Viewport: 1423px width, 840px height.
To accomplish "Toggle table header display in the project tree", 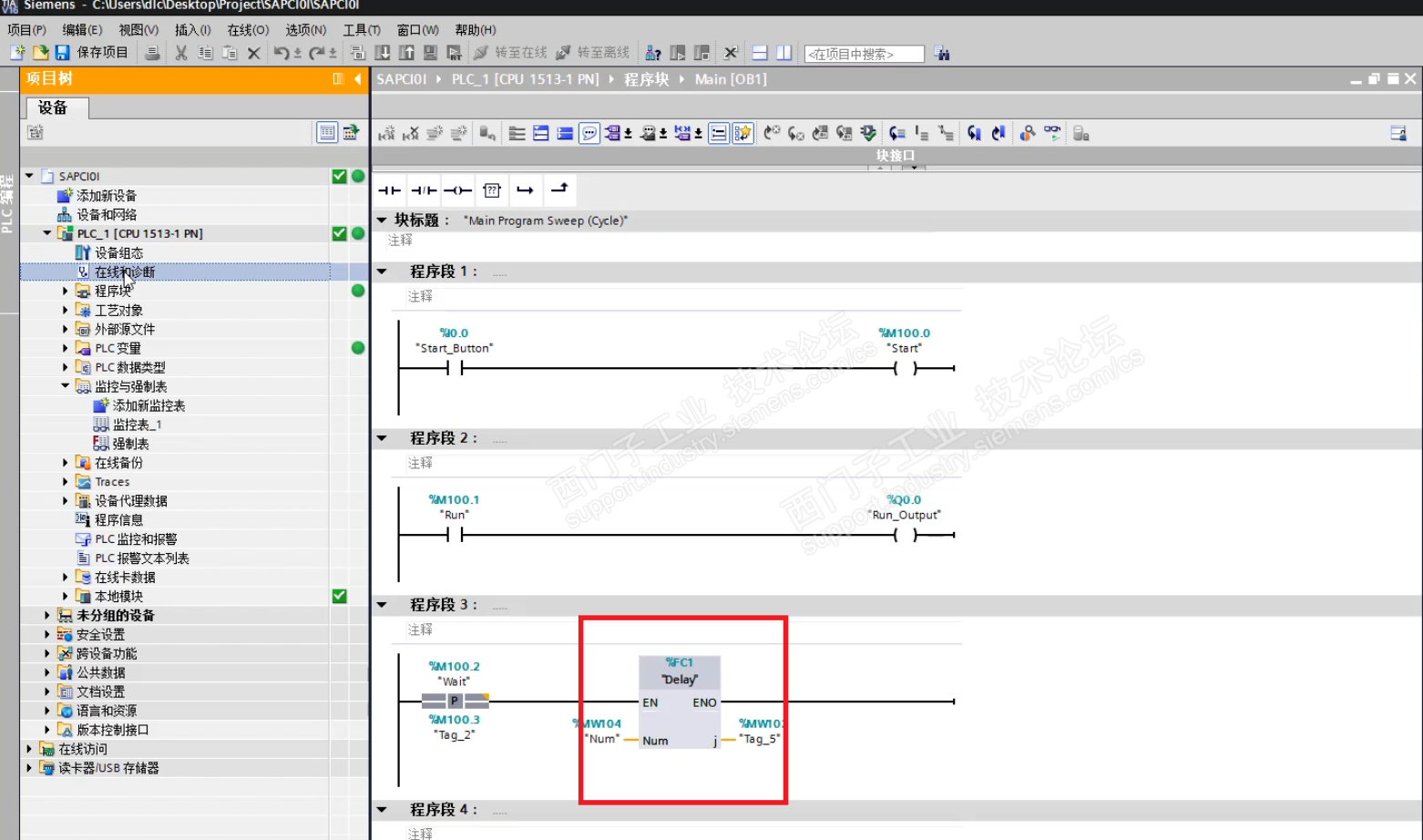I will pos(327,132).
